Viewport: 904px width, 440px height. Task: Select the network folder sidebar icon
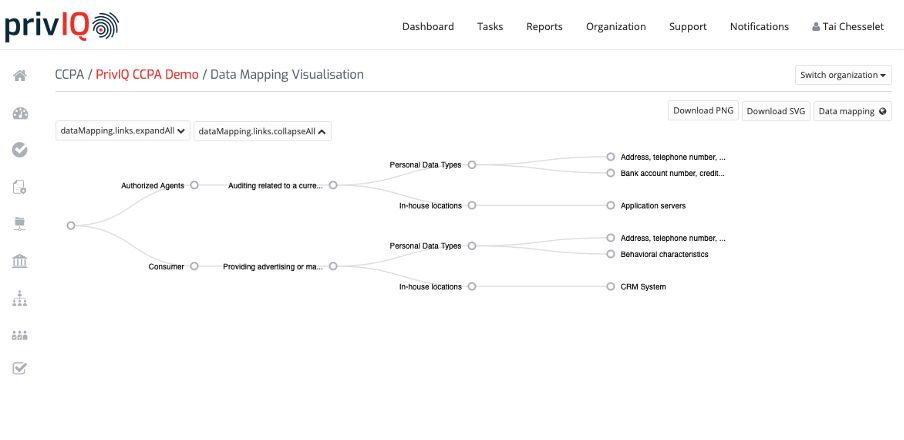tap(20, 224)
